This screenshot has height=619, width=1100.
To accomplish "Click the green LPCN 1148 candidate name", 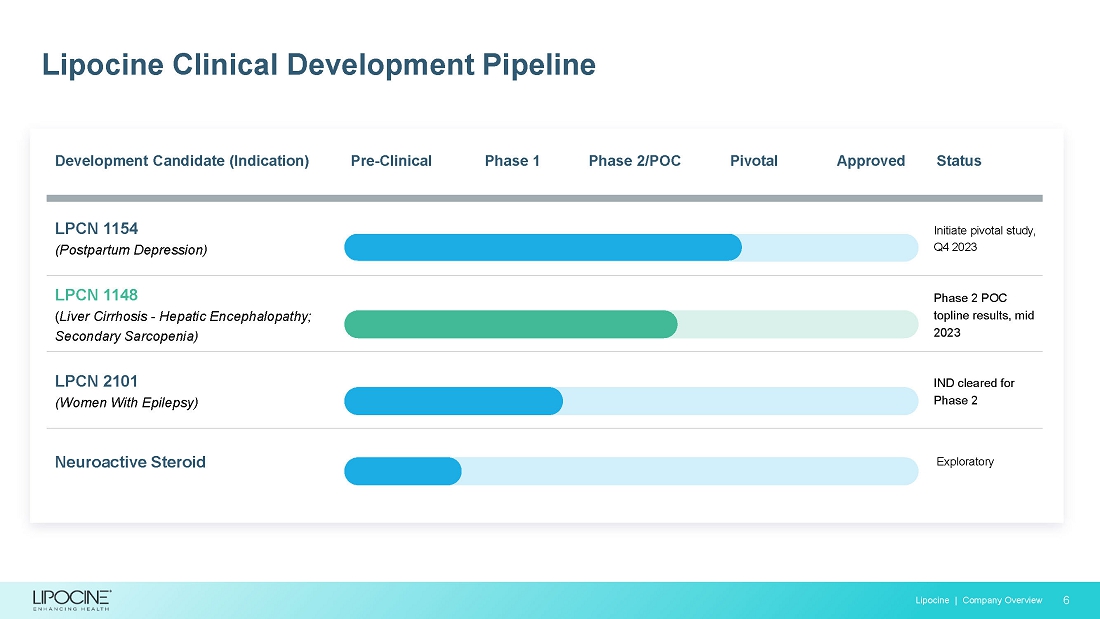I will click(96, 295).
